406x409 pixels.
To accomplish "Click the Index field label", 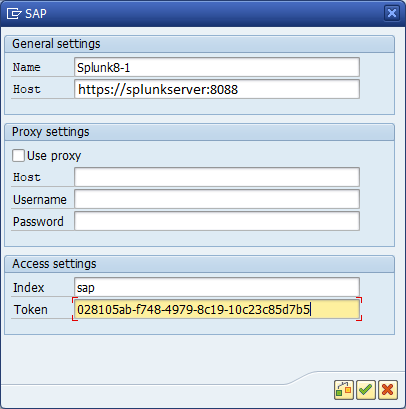I will pos(29,287).
